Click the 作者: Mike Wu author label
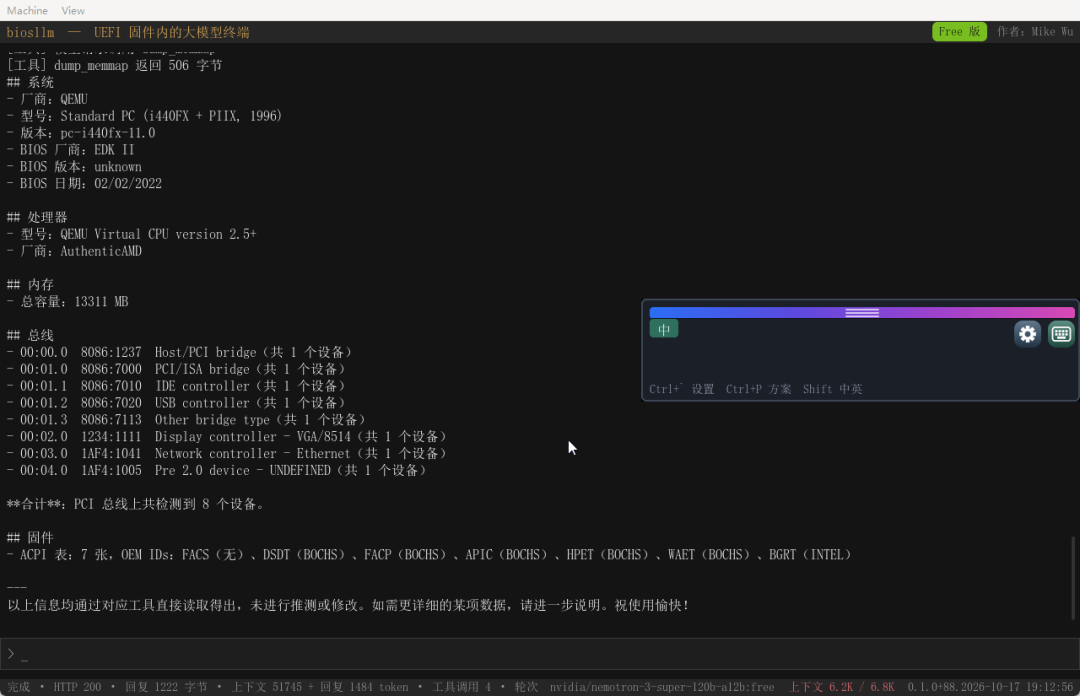1080x696 pixels. [1035, 32]
